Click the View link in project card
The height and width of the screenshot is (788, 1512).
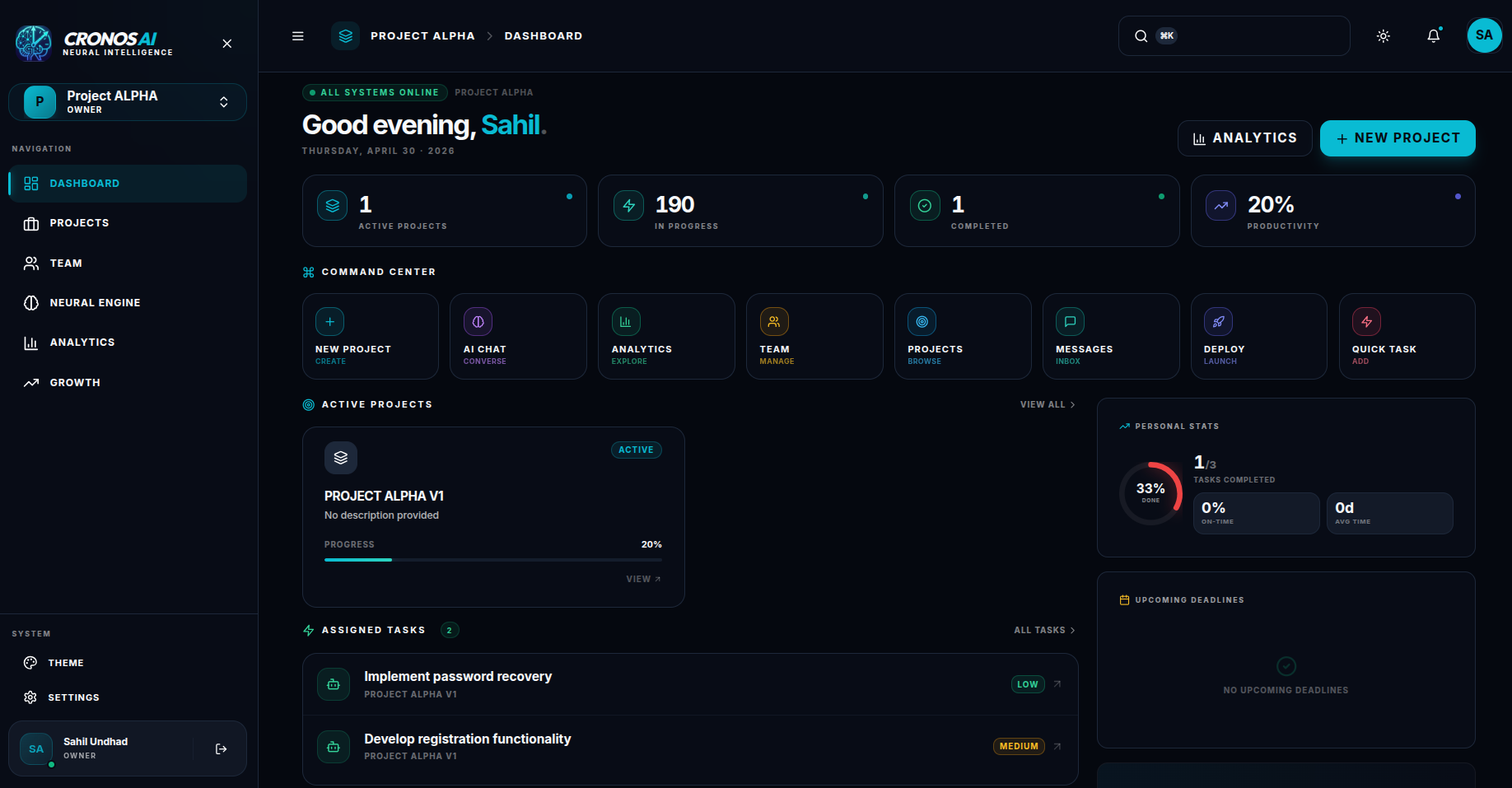tap(644, 580)
